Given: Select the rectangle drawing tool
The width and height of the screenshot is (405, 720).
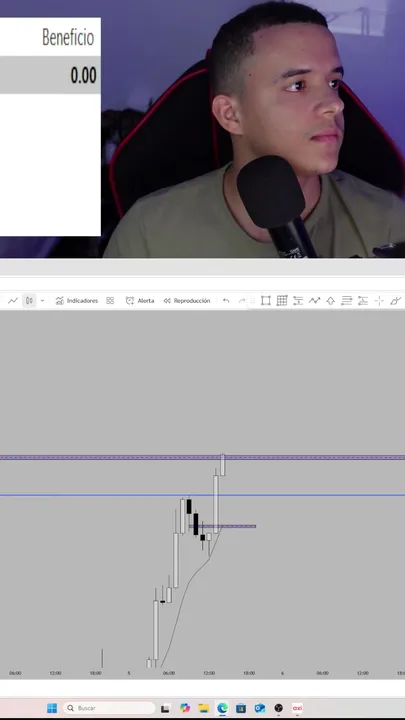Looking at the screenshot, I should point(265,301).
